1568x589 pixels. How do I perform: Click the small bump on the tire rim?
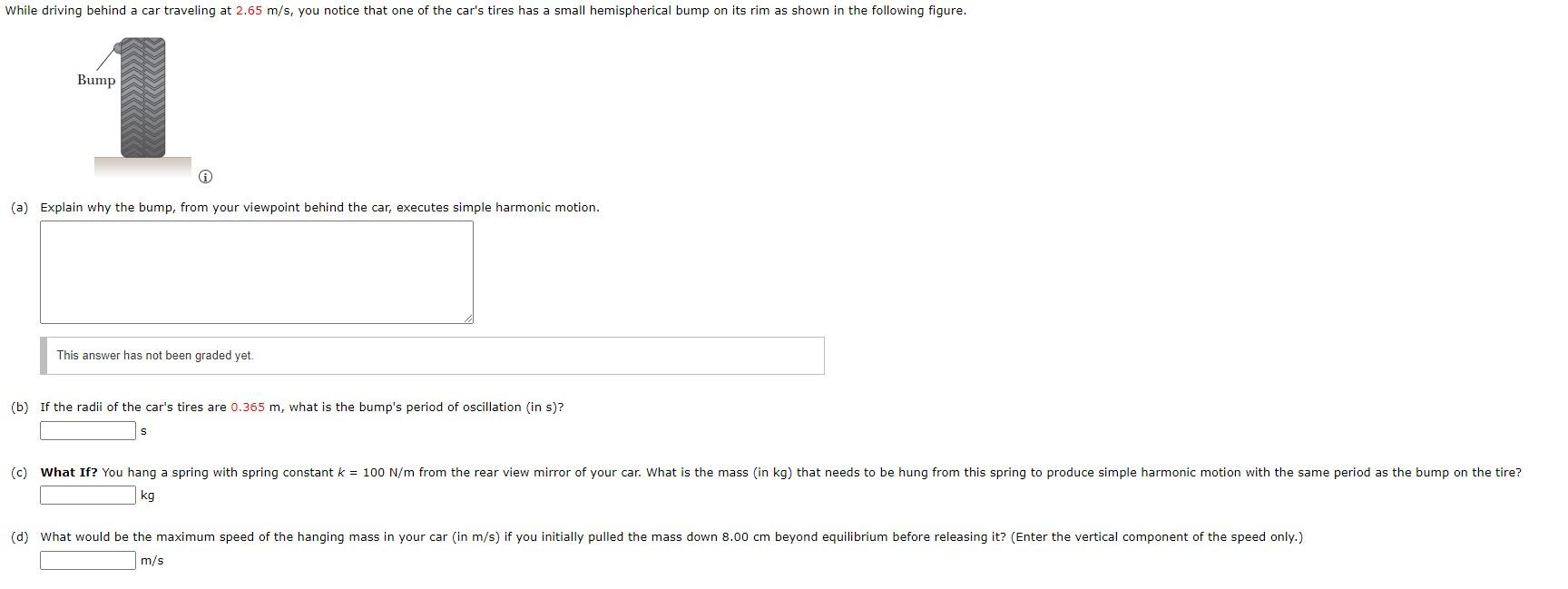click(x=118, y=47)
